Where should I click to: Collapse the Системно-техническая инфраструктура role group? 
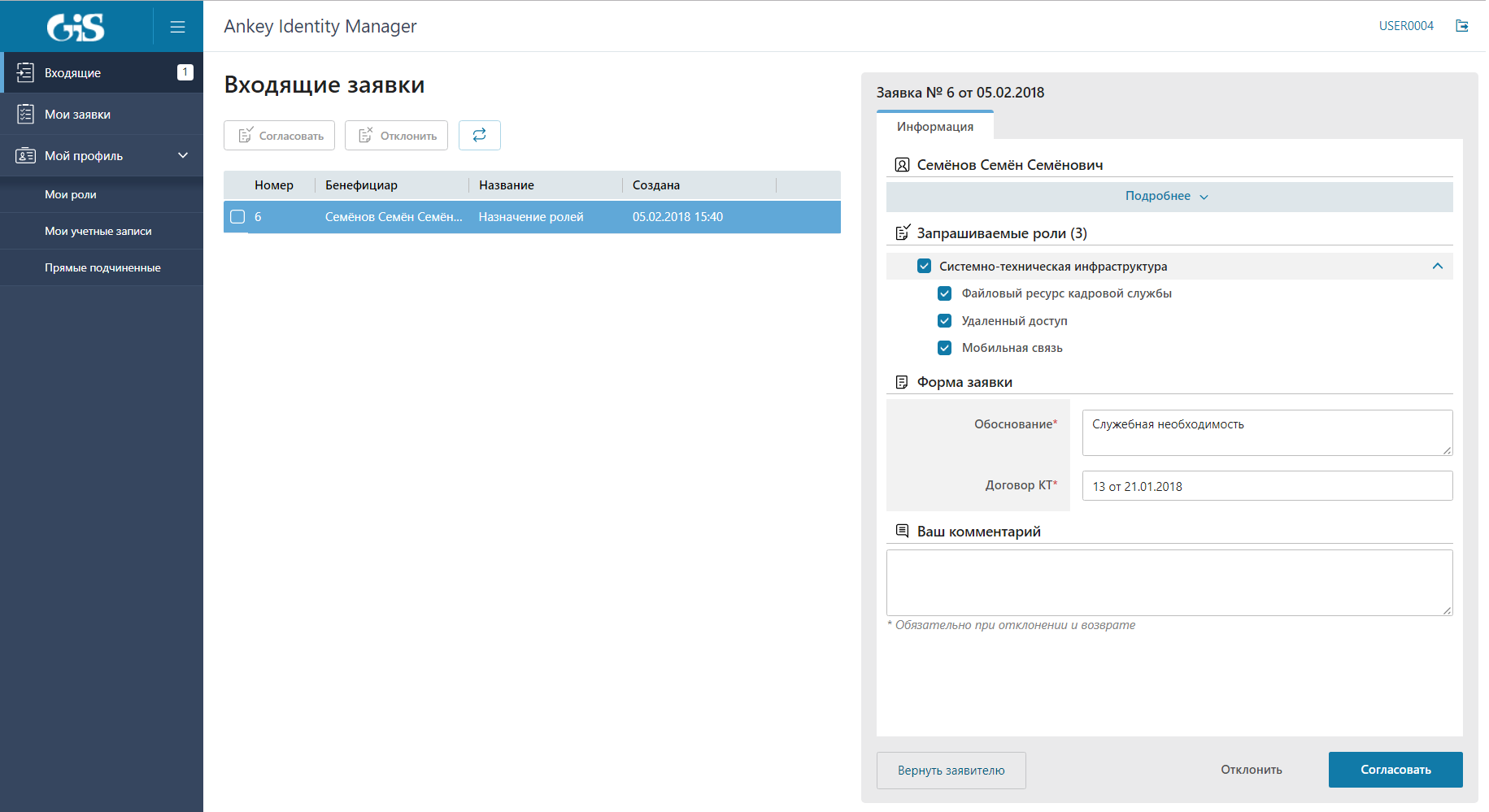tap(1438, 266)
